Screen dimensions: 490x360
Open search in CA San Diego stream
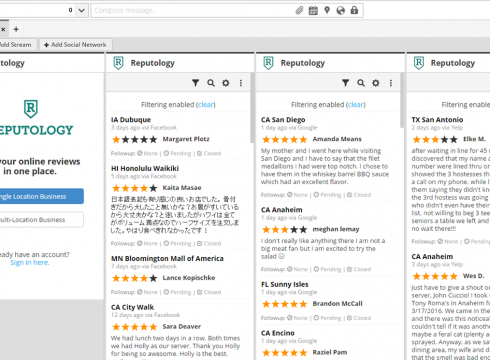point(361,83)
